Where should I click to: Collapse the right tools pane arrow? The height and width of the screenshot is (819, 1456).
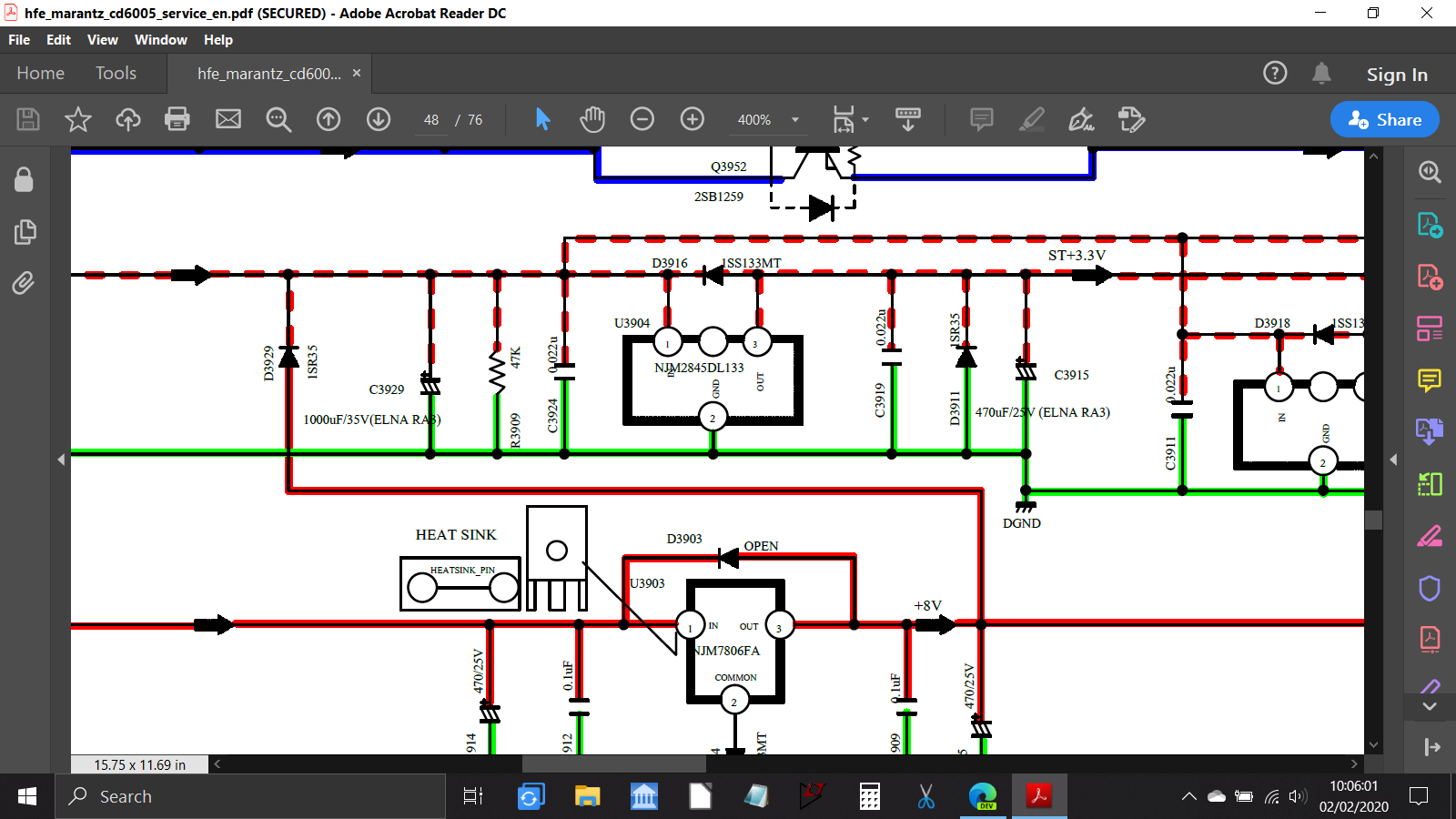tap(1393, 460)
